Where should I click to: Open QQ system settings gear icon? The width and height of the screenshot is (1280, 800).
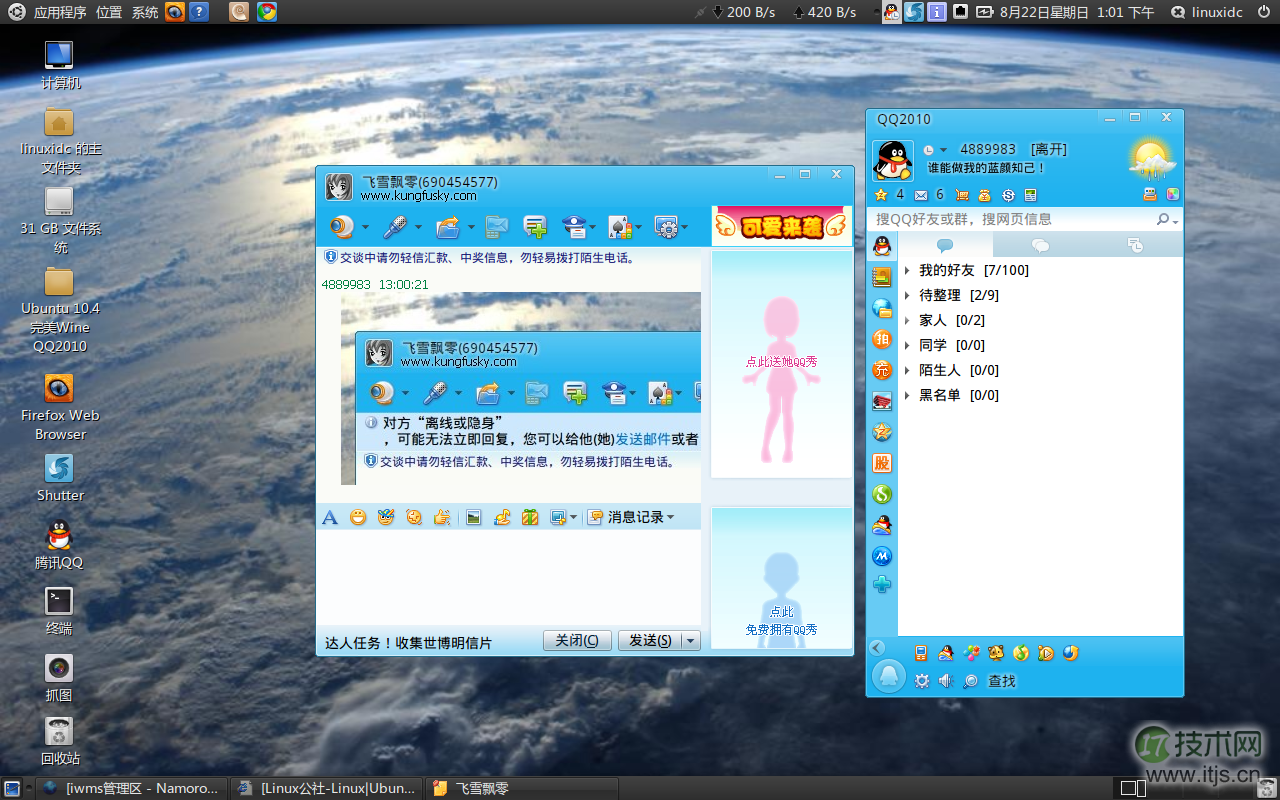click(921, 680)
